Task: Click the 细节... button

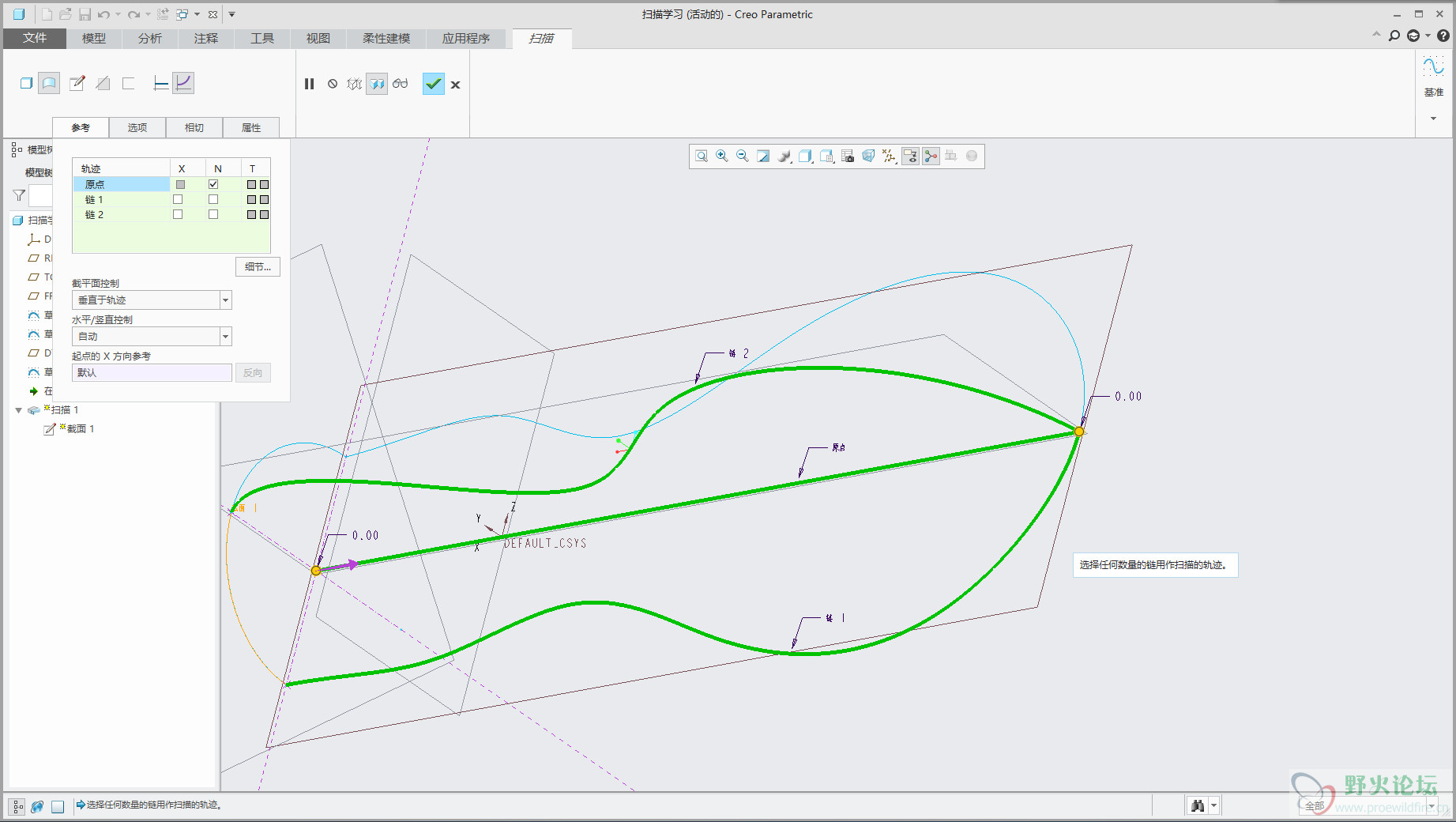Action: coord(258,267)
